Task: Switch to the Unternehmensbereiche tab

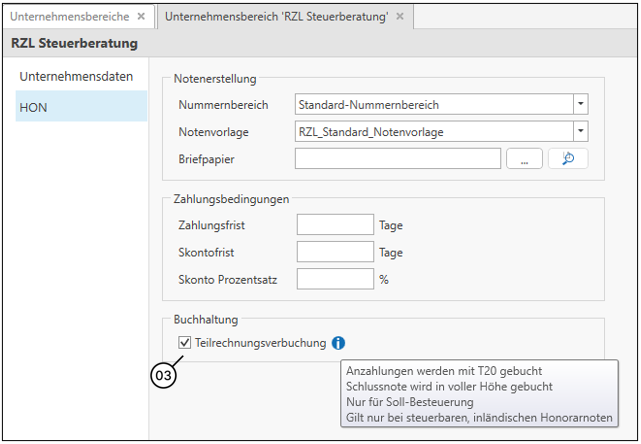Action: pyautogui.click(x=69, y=17)
